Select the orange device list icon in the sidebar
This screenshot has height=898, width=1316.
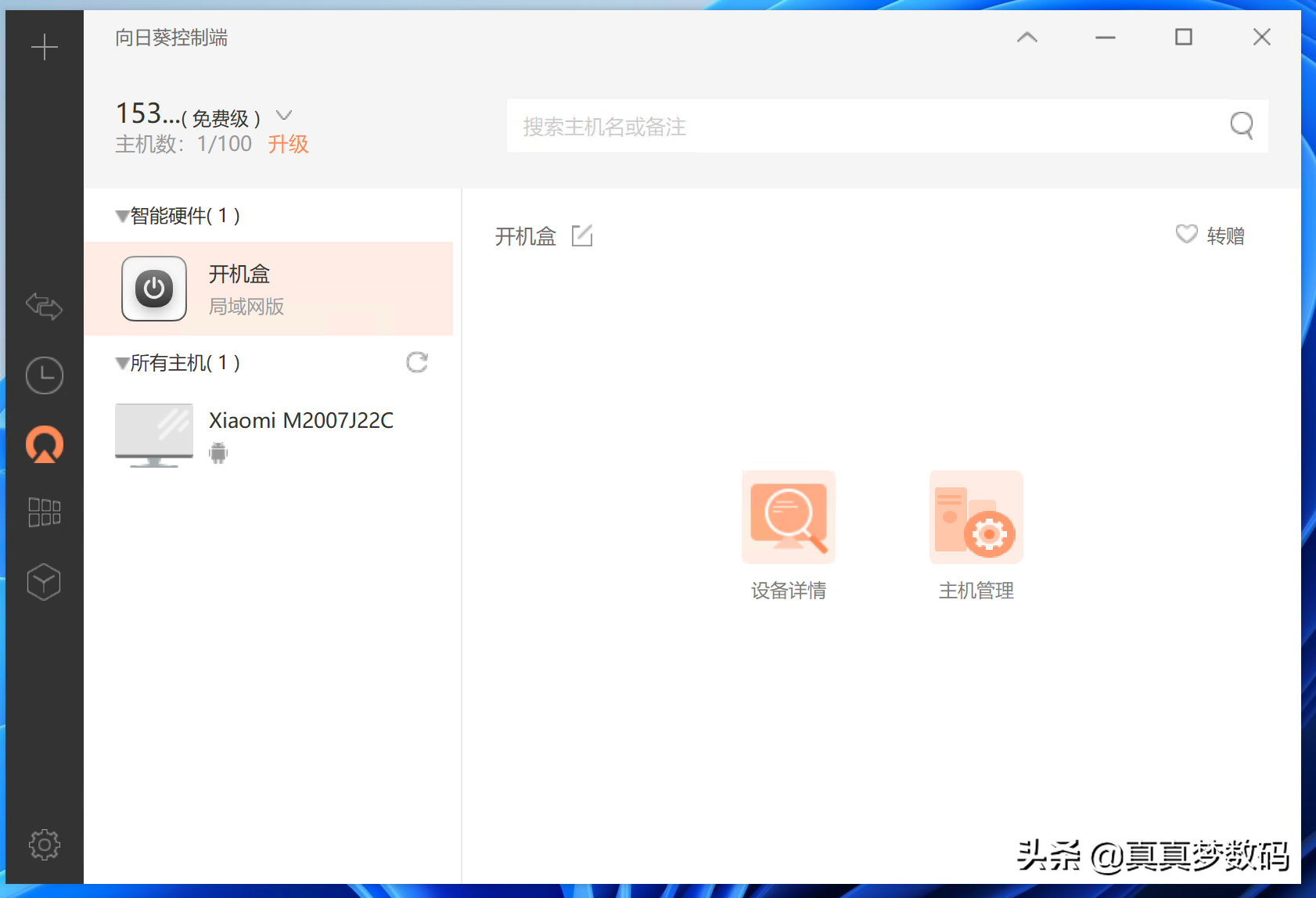point(44,444)
